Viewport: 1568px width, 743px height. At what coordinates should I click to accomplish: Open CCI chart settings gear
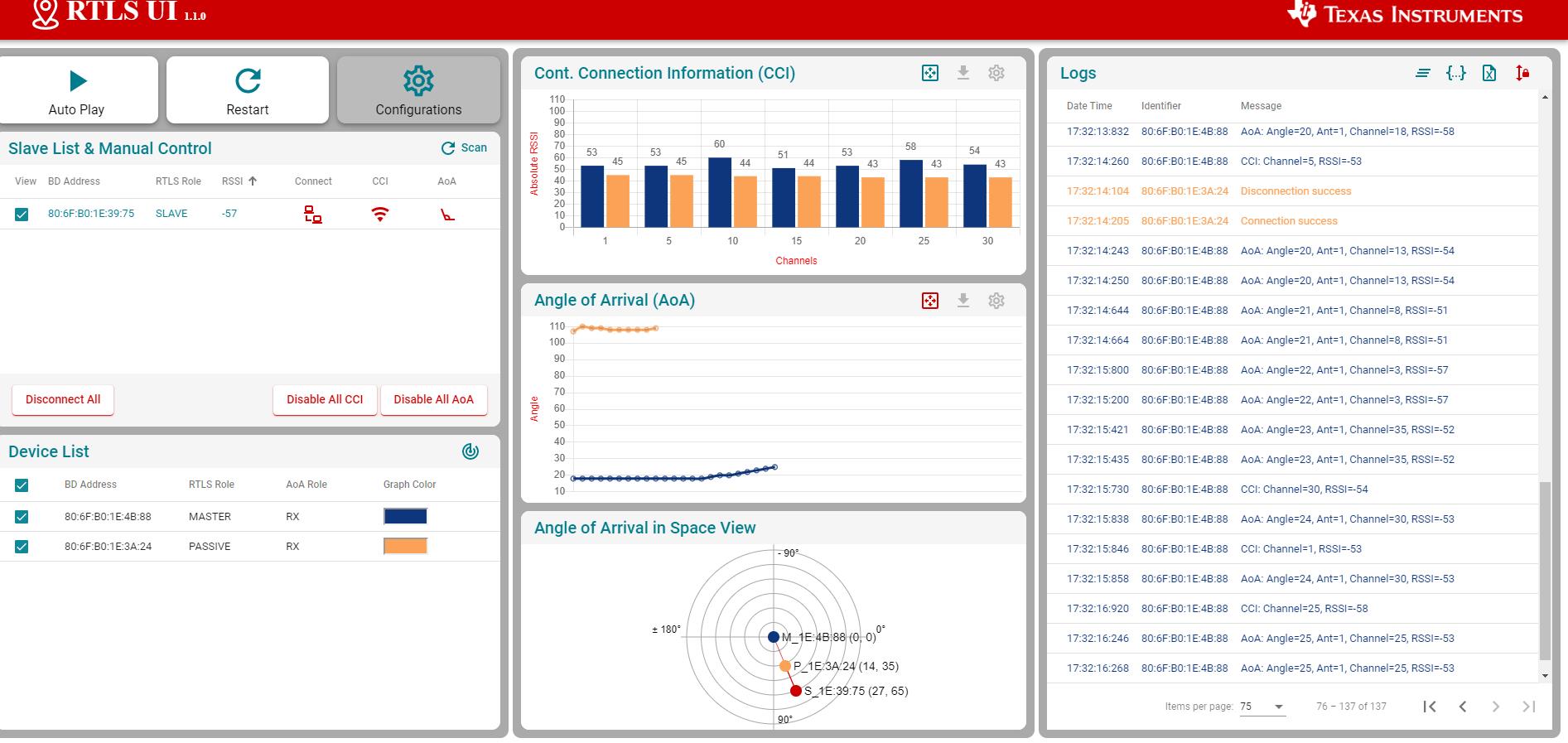996,73
